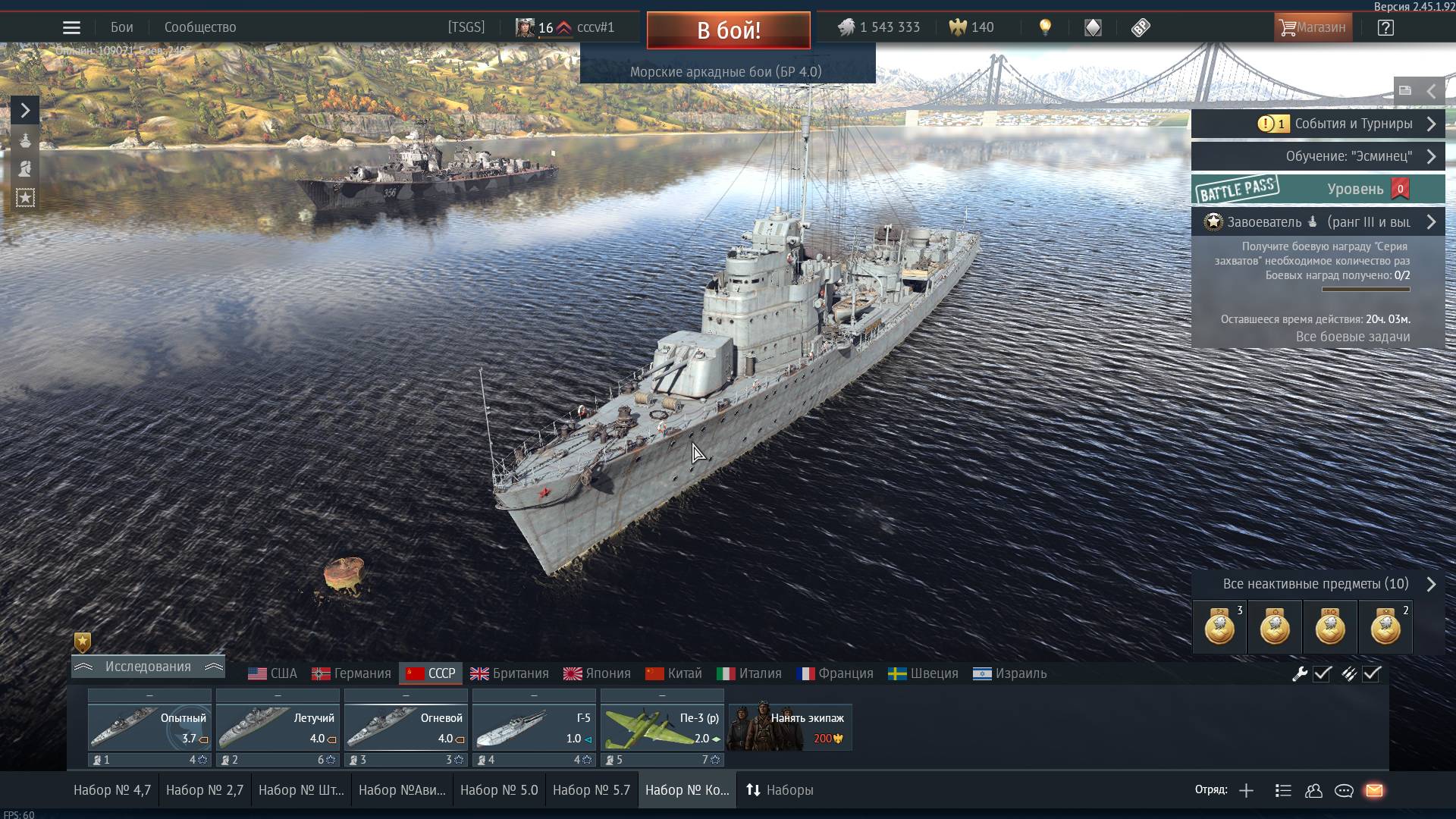
Task: Switch to preset Набор № 2,7
Action: (205, 790)
